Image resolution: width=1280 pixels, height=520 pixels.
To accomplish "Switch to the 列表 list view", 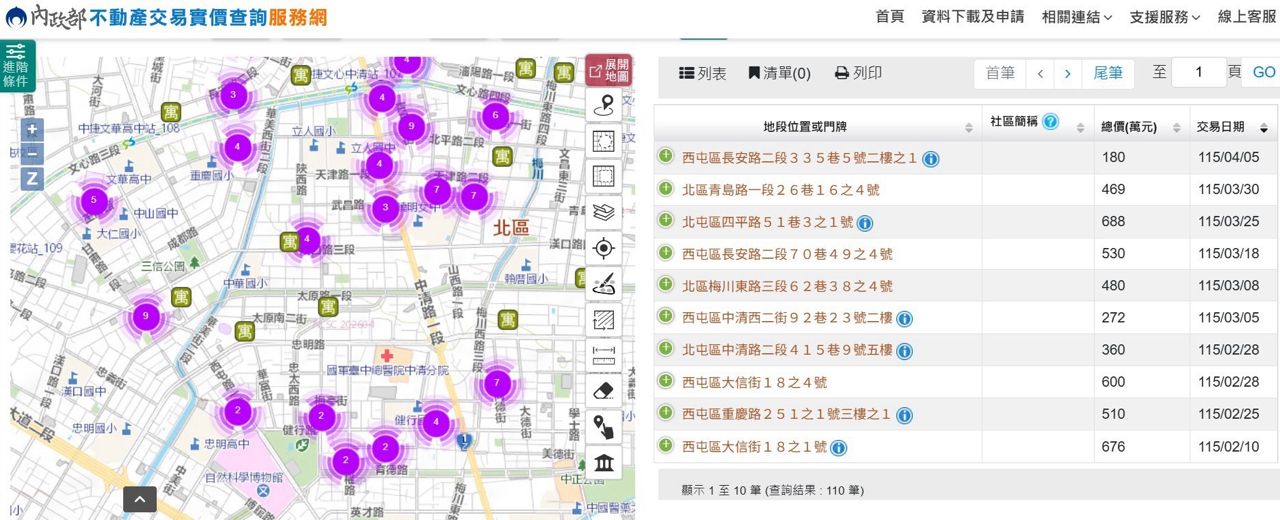I will coord(703,73).
